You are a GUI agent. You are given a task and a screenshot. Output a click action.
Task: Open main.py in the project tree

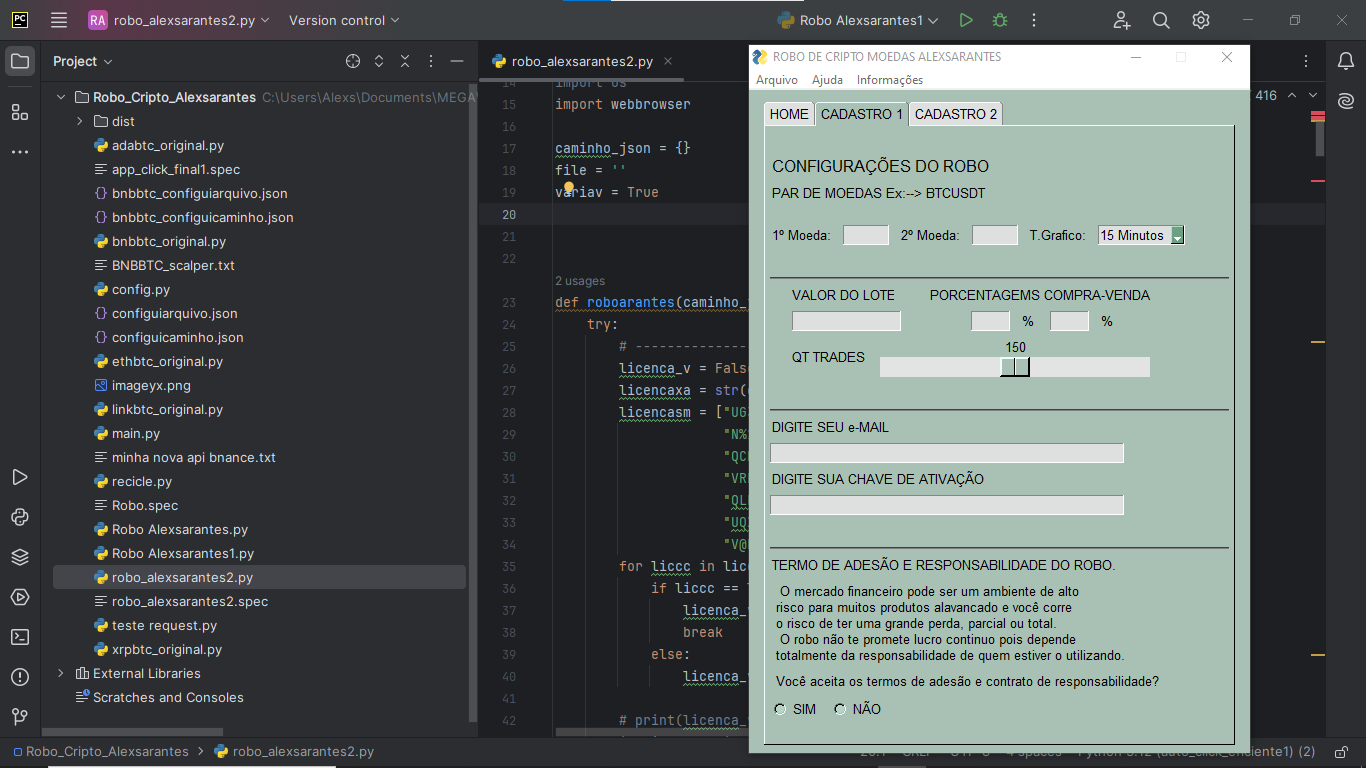coord(135,433)
